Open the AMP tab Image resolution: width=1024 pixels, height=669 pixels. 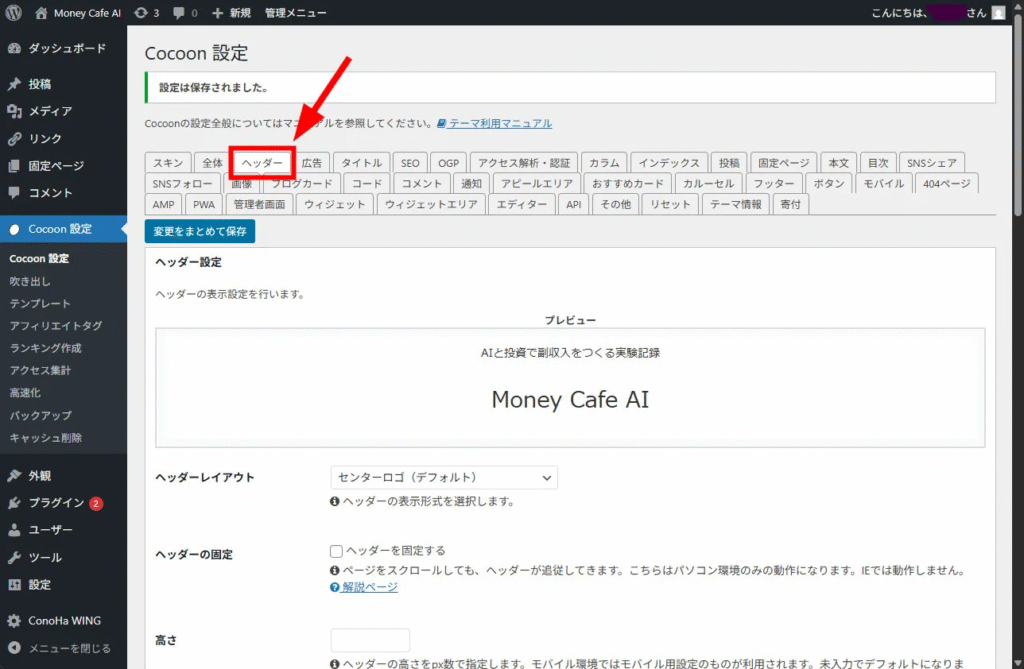click(163, 204)
